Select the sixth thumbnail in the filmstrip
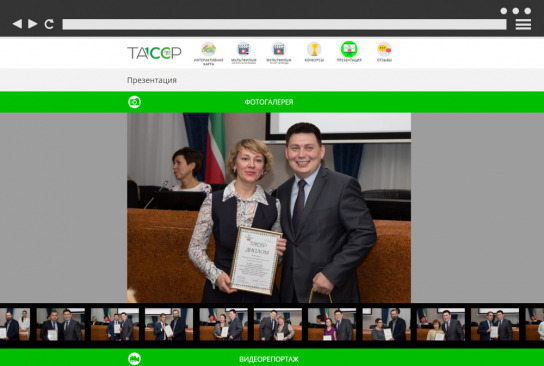 pos(278,324)
